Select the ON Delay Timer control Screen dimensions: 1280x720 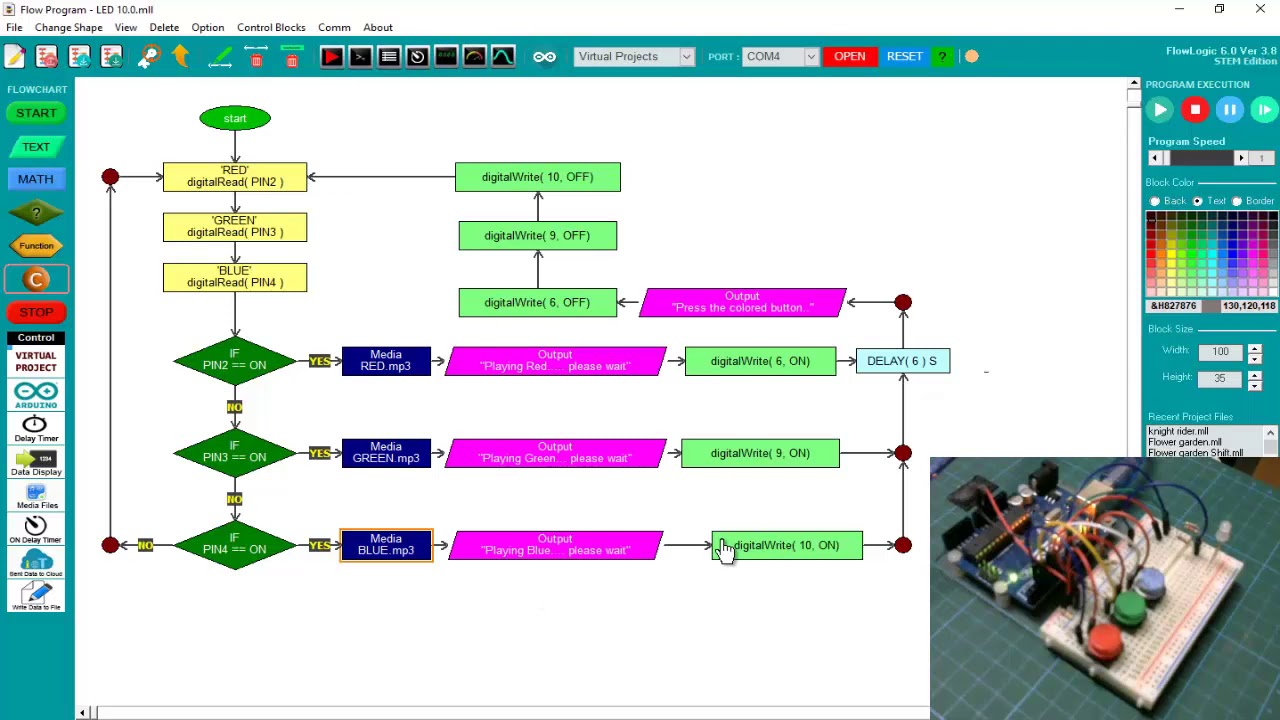tap(36, 530)
